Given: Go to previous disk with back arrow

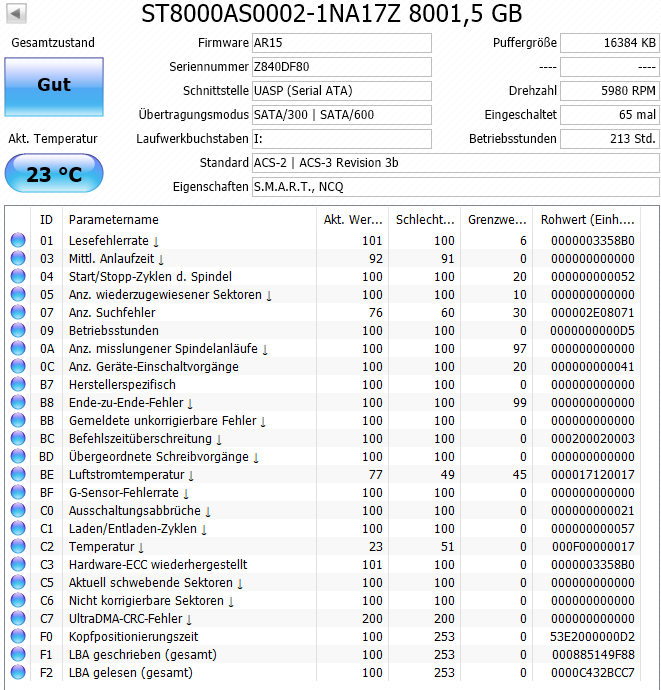Looking at the screenshot, I should point(16,13).
